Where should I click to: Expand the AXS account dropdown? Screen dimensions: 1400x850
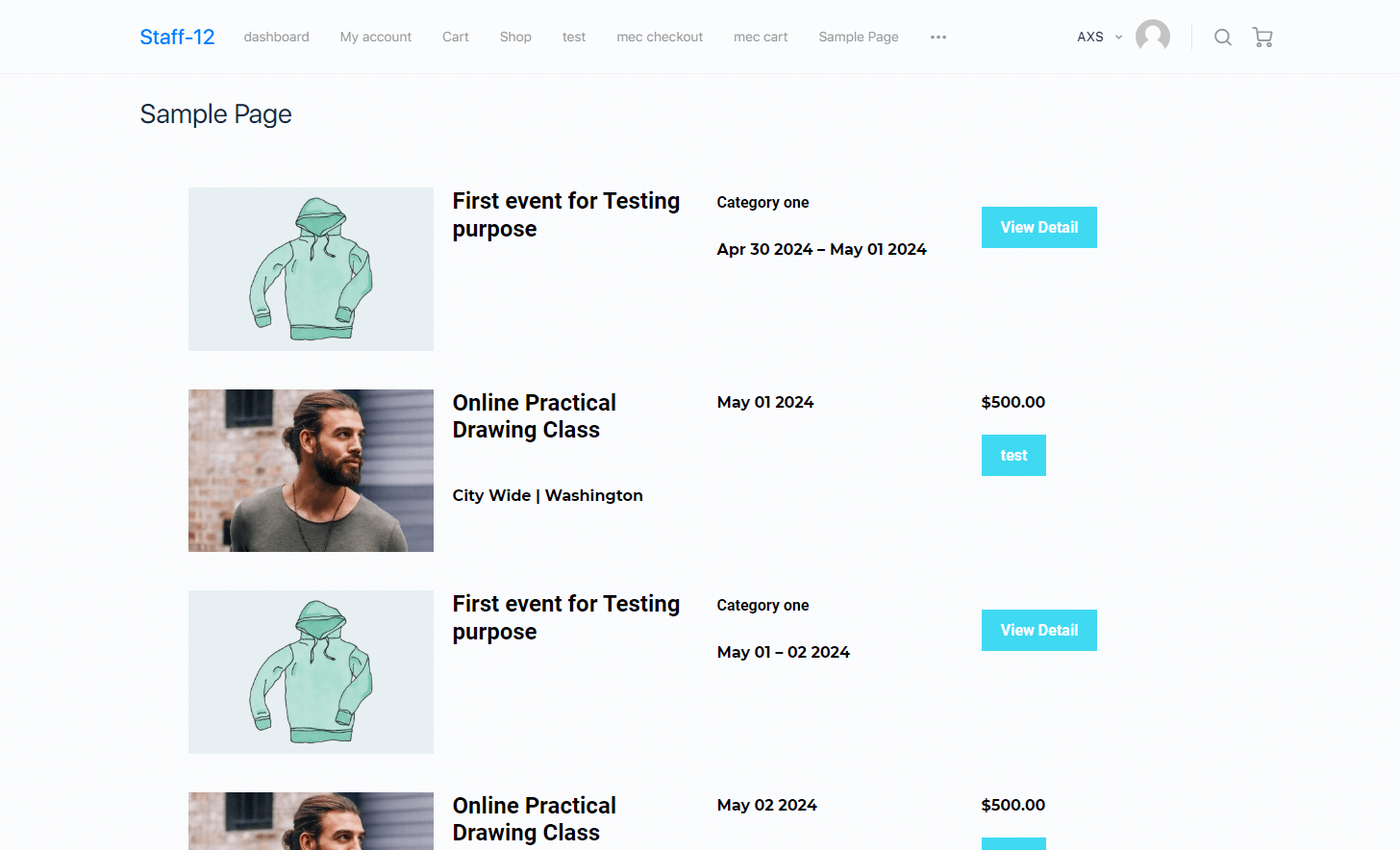pyautogui.click(x=1099, y=37)
